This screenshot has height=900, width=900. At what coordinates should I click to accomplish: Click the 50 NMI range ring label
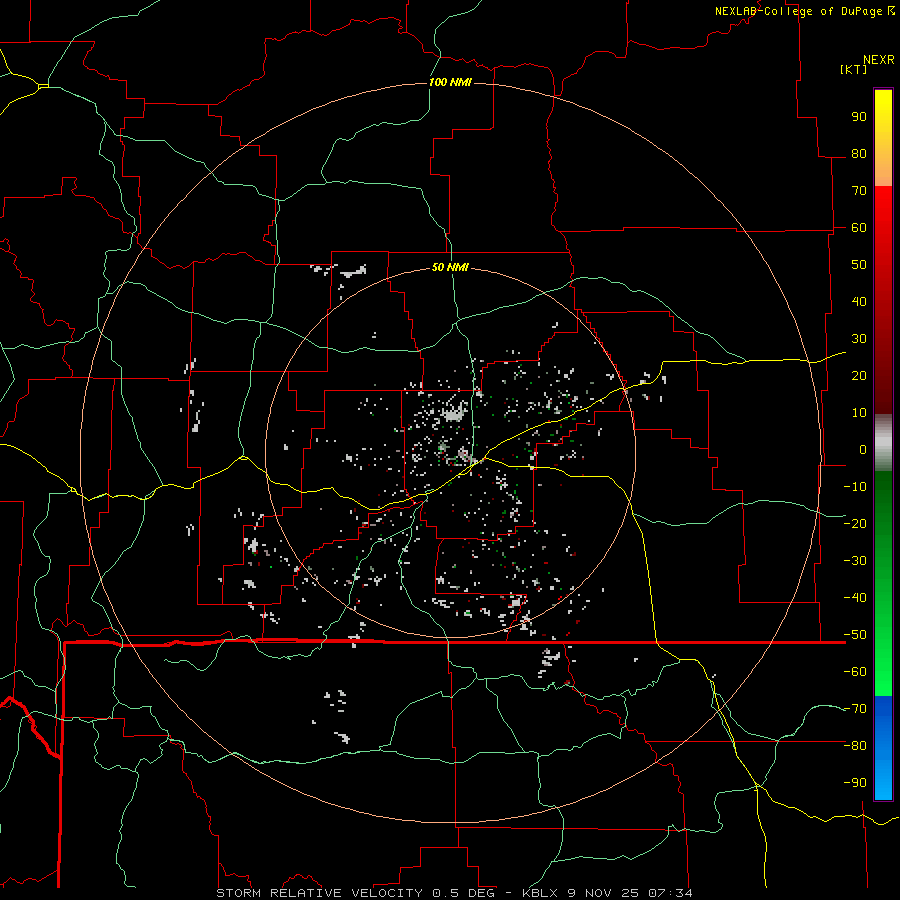(x=450, y=267)
